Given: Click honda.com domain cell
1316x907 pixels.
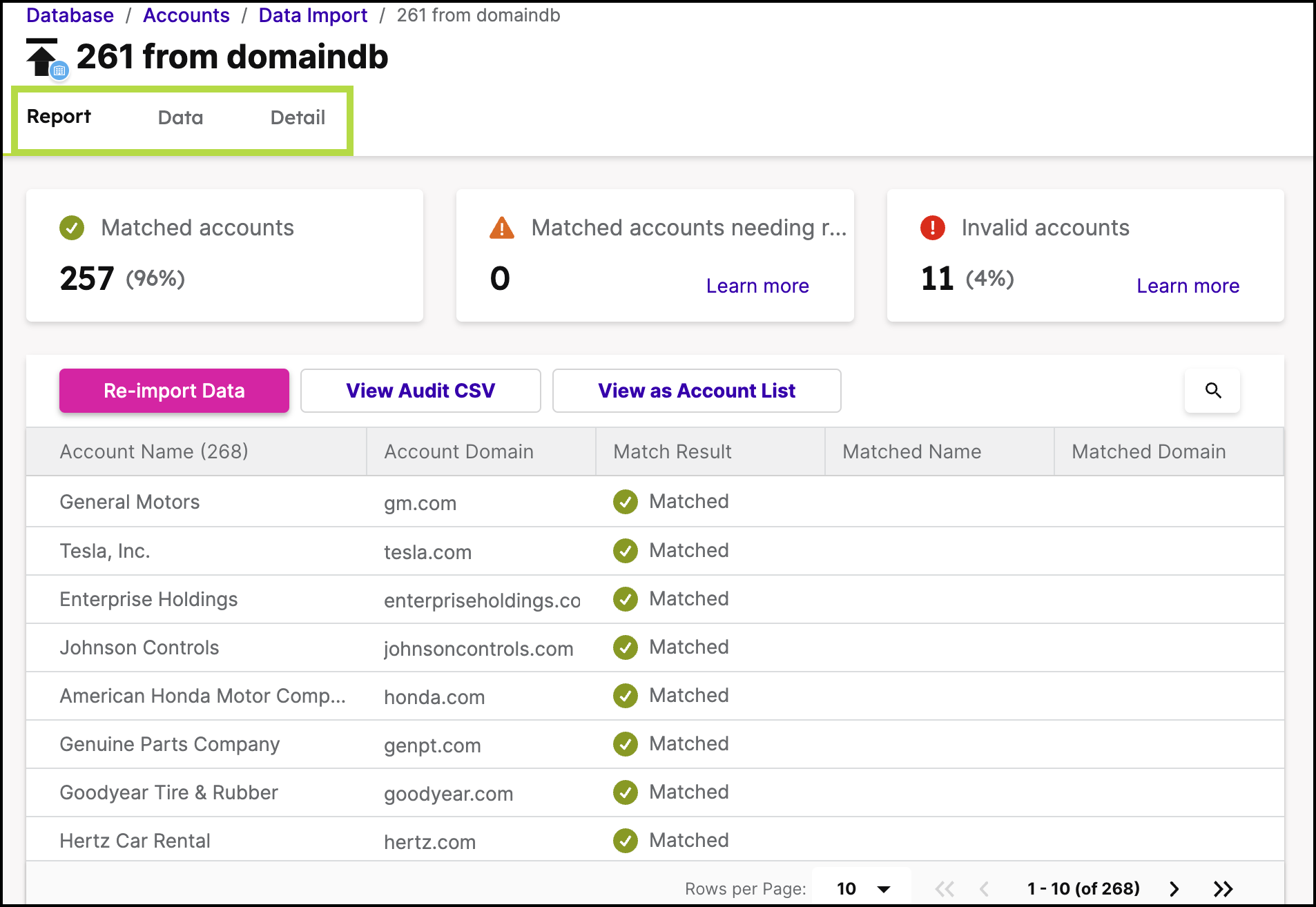Looking at the screenshot, I should 434,697.
